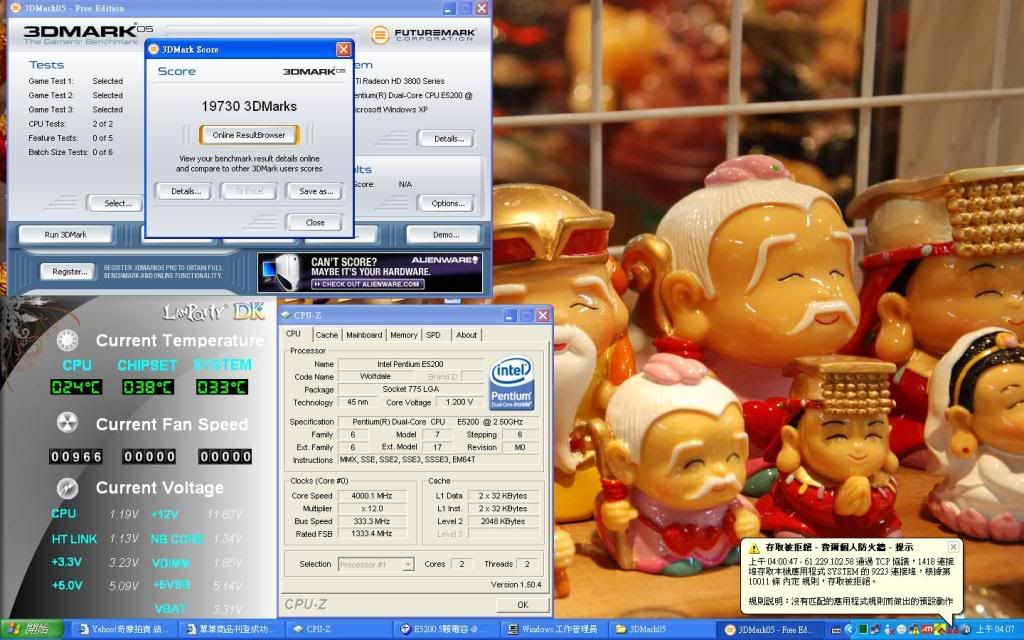Open Demo in 3DMark05 window
This screenshot has width=1024, height=640.
pyautogui.click(x=445, y=234)
